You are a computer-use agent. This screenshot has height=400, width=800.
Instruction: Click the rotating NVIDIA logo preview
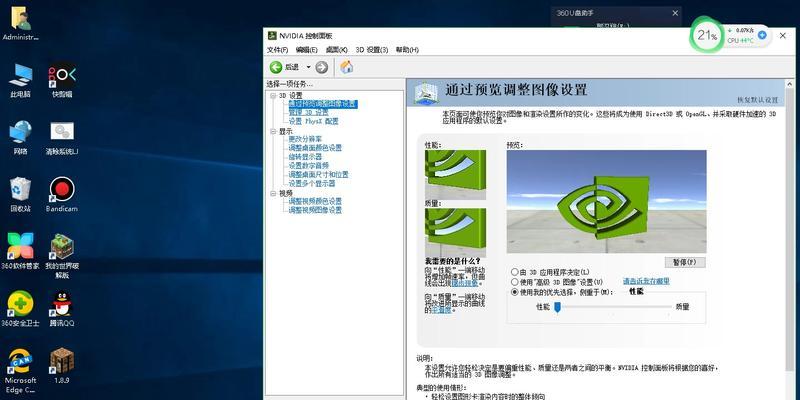point(606,202)
